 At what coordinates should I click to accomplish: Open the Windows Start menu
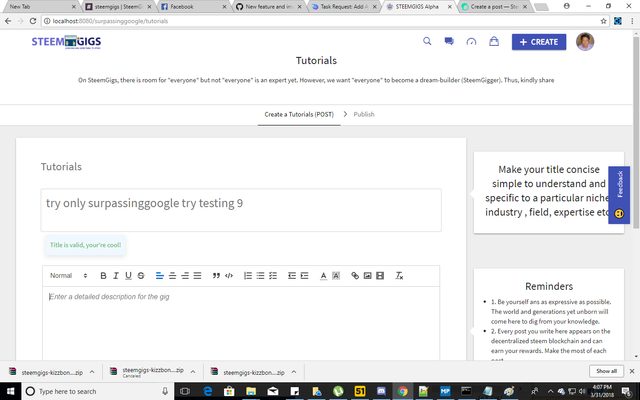[x=10, y=391]
